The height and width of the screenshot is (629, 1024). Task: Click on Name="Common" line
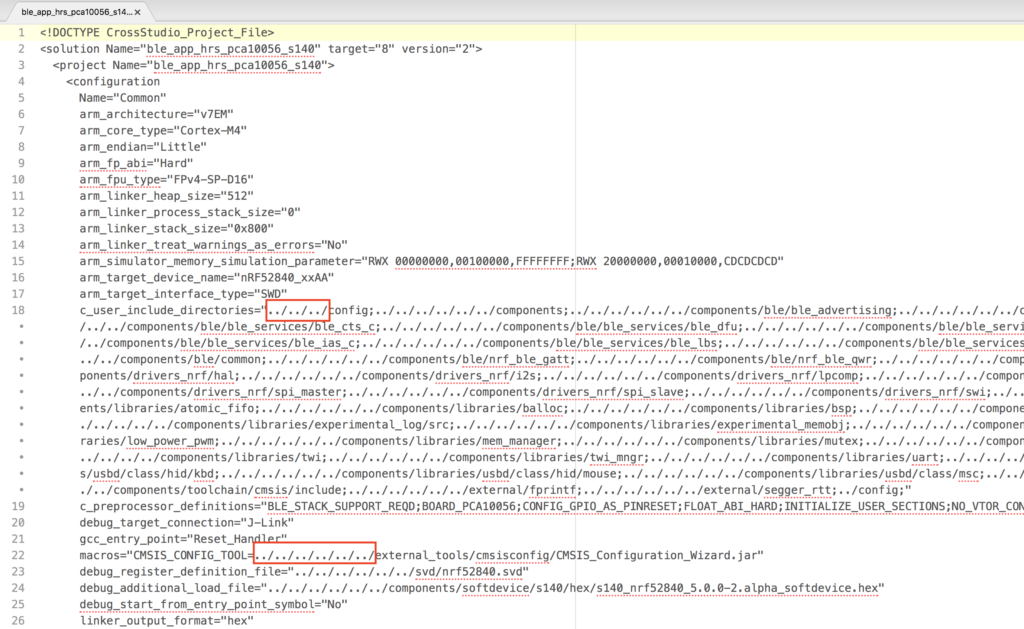pyautogui.click(x=123, y=97)
